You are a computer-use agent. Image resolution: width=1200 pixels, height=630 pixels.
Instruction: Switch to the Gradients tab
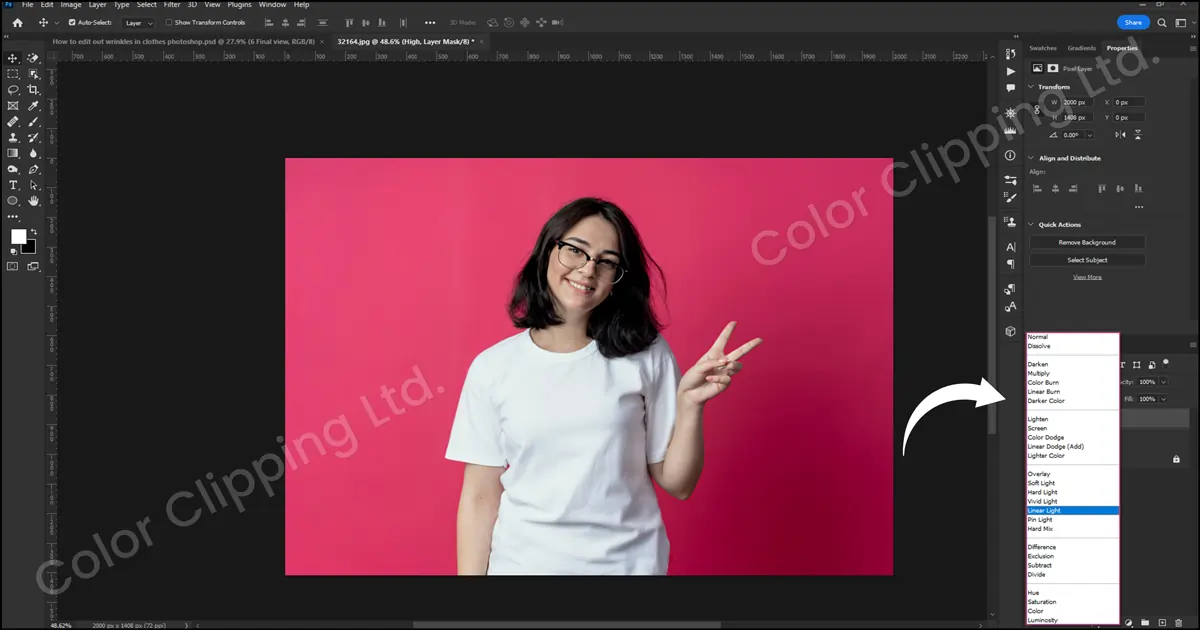click(1081, 48)
